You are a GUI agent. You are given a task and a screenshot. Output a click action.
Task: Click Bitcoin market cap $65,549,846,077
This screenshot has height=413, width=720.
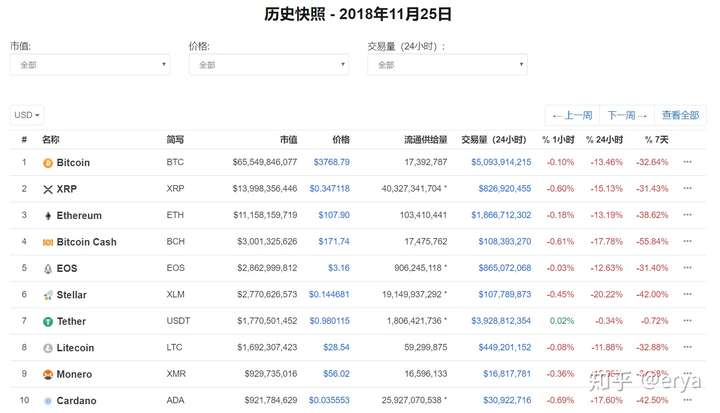[x=265, y=162]
